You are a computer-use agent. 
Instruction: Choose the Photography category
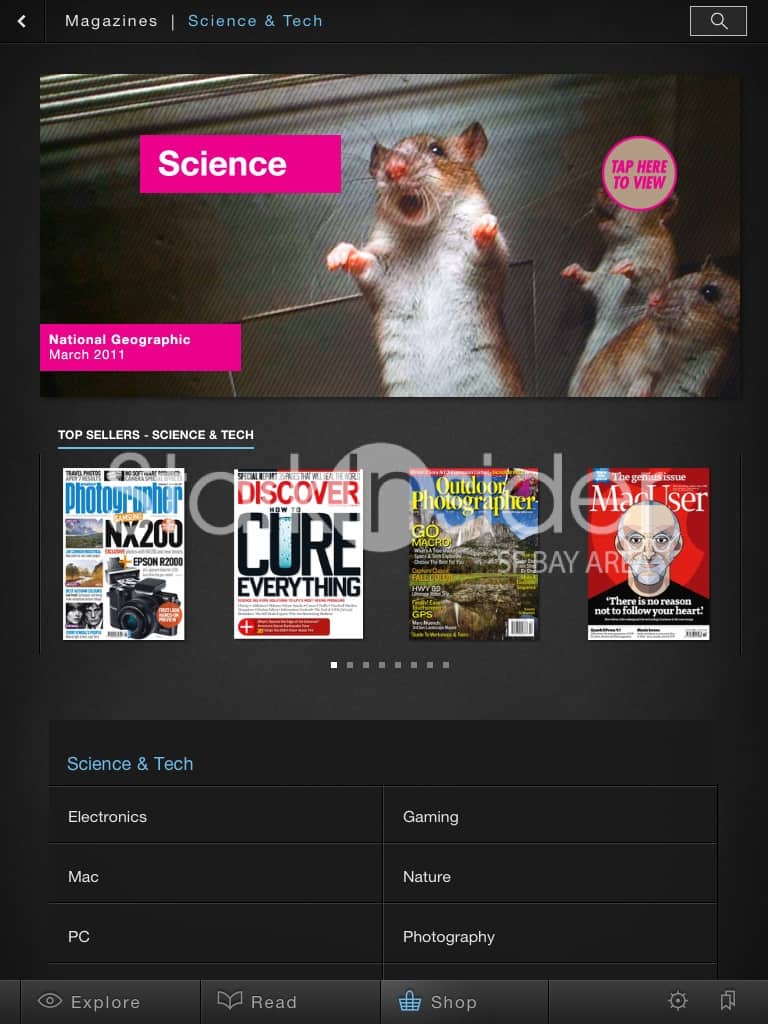click(x=550, y=936)
